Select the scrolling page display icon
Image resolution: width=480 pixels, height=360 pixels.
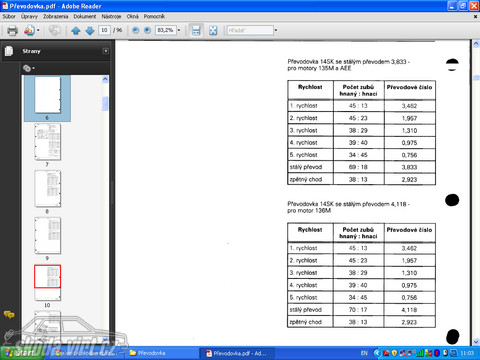coord(196,30)
